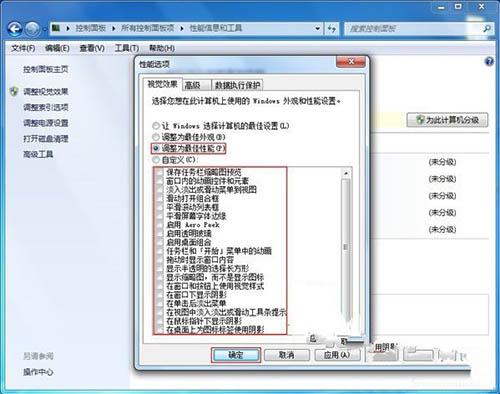Tick 在窗口下显示阴影 checkbox
This screenshot has height=394, width=500.
tap(160, 295)
